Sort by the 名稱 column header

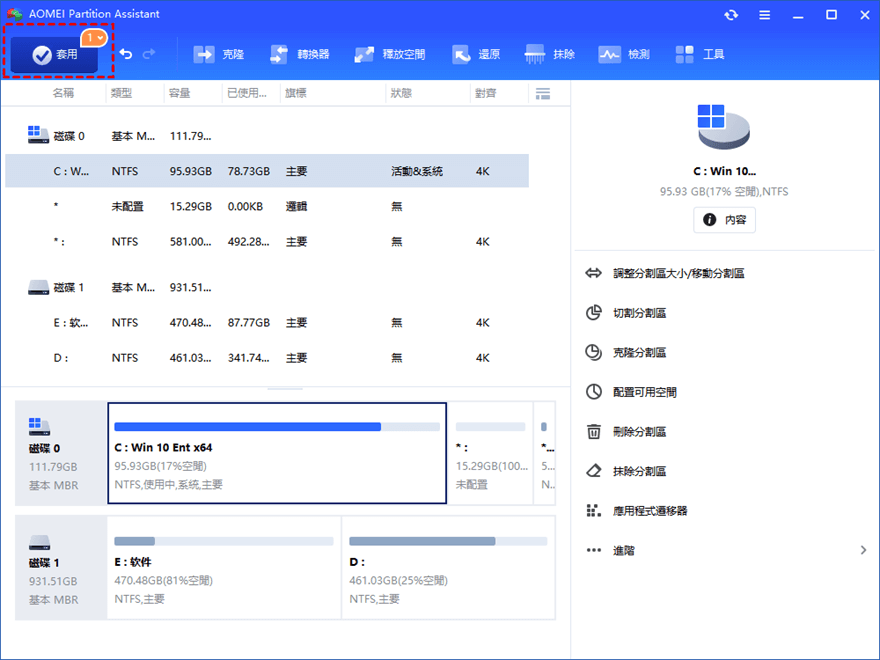(63, 93)
